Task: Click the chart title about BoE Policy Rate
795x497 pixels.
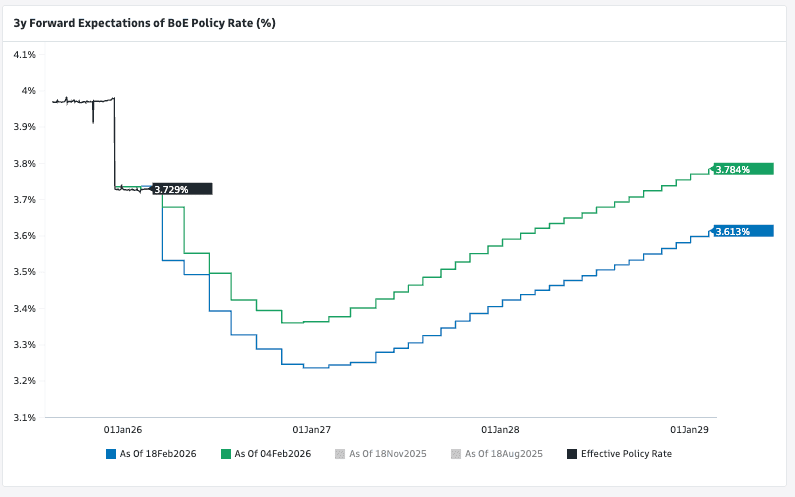Action: 144,22
